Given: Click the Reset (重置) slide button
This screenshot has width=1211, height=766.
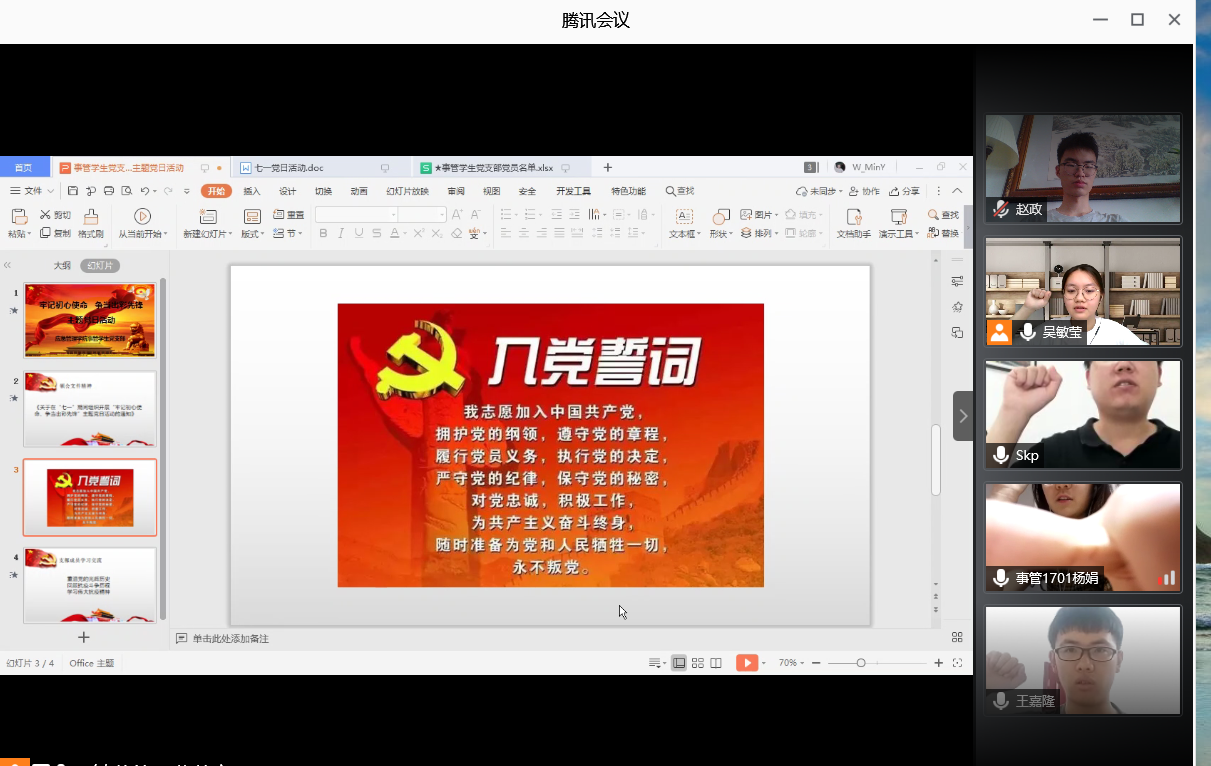Looking at the screenshot, I should click(x=288, y=215).
